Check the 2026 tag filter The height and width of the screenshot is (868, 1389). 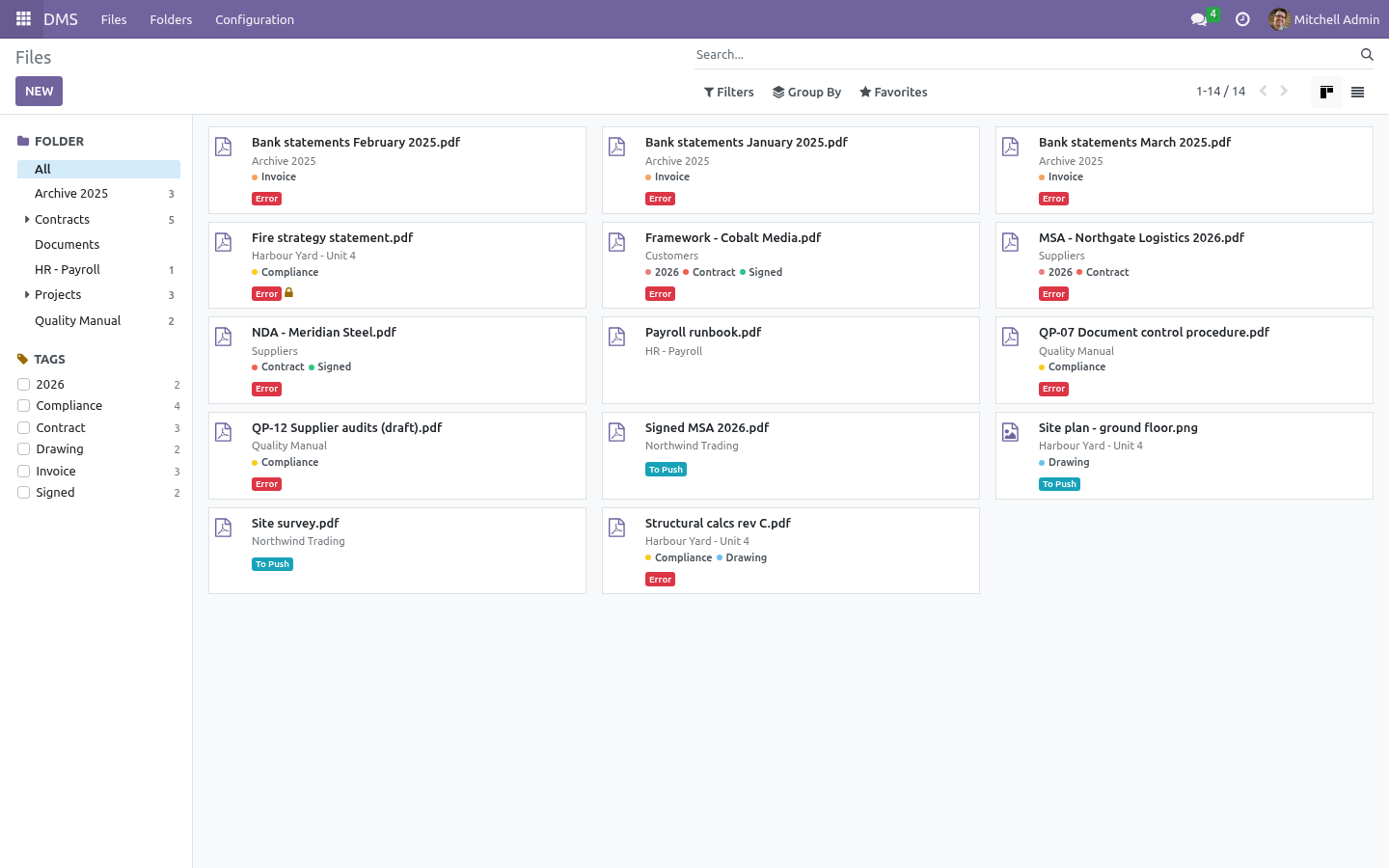pyautogui.click(x=24, y=384)
